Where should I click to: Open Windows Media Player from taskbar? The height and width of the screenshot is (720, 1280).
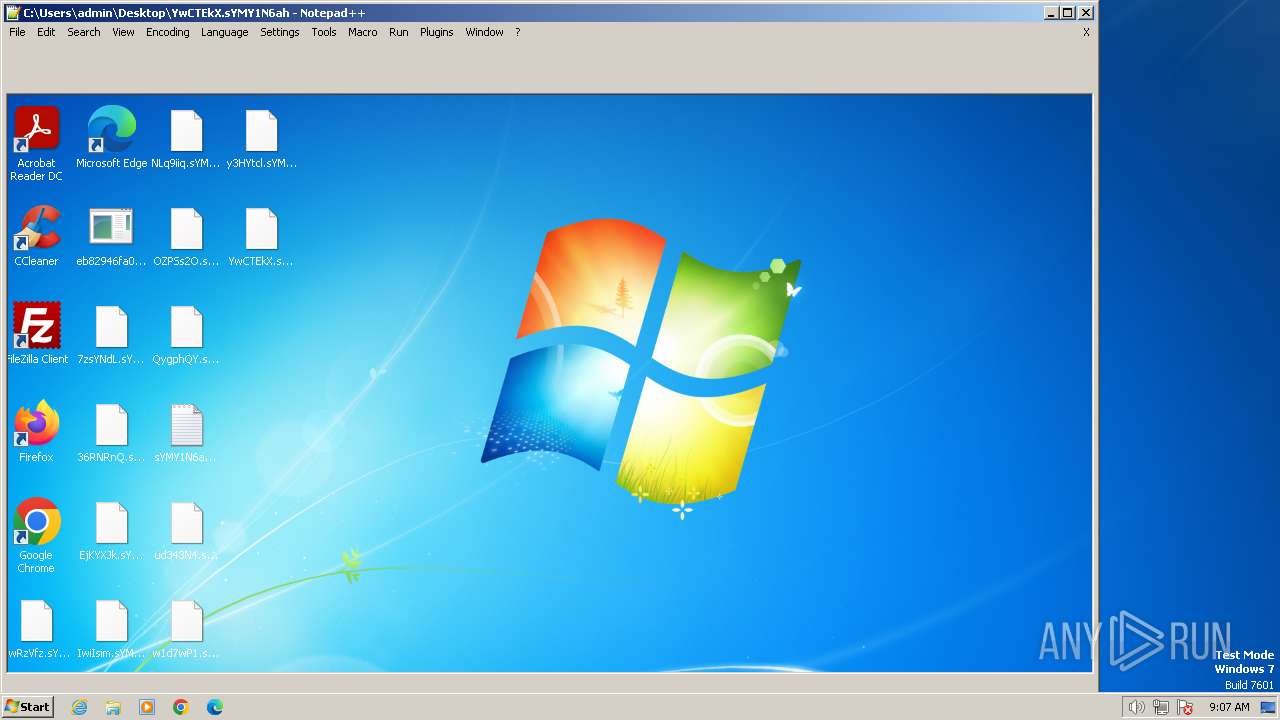point(147,707)
